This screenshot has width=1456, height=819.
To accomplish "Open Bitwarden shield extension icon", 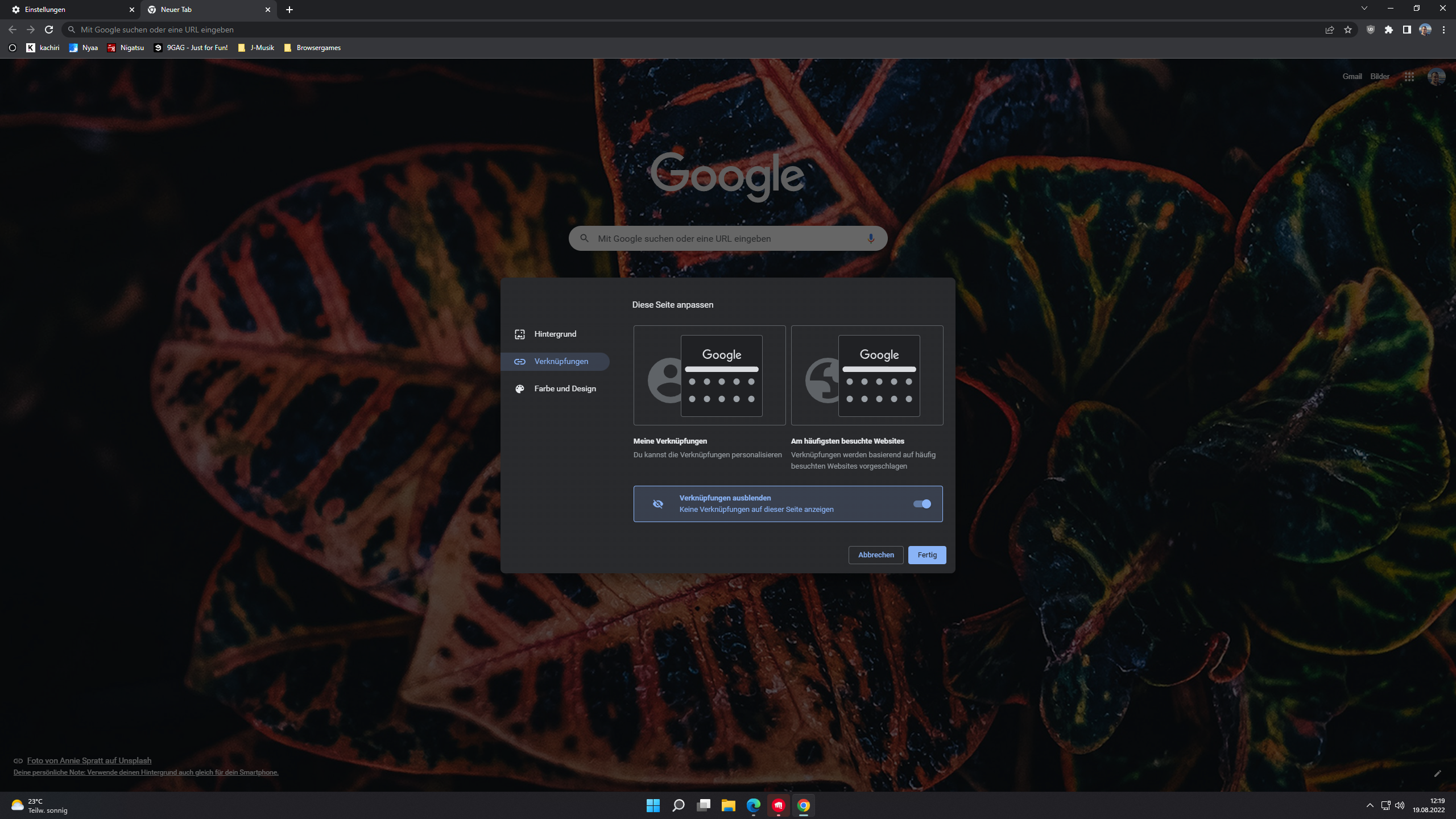I will (x=1371, y=30).
